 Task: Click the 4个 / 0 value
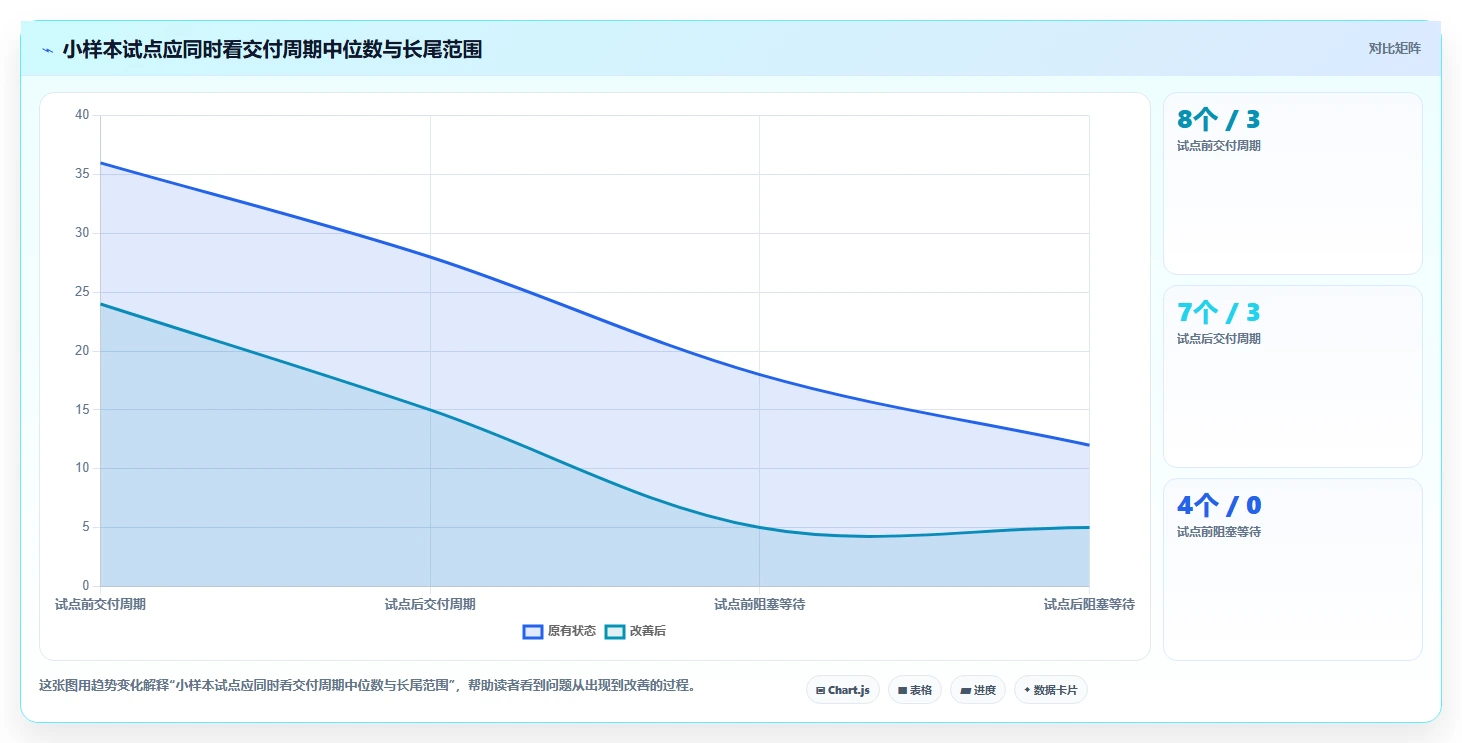pyautogui.click(x=1219, y=506)
